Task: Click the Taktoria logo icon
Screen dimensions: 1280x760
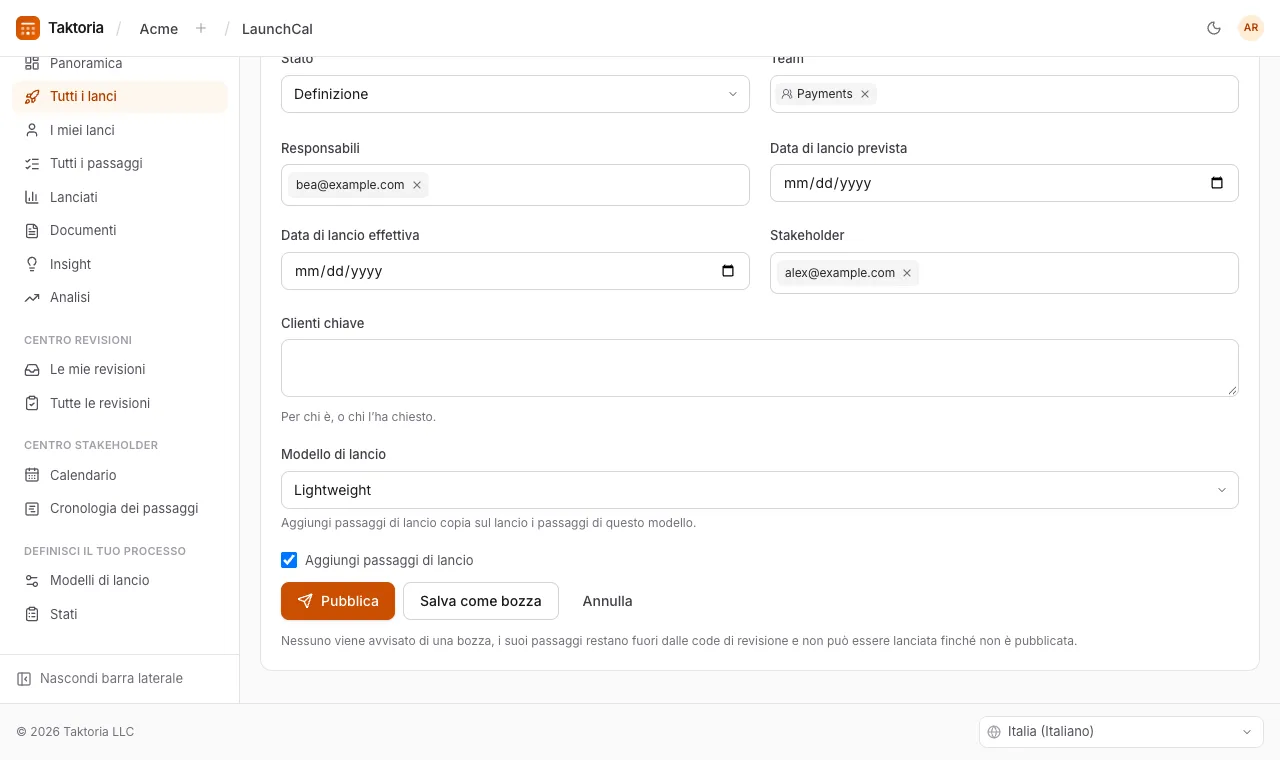Action: tap(28, 28)
